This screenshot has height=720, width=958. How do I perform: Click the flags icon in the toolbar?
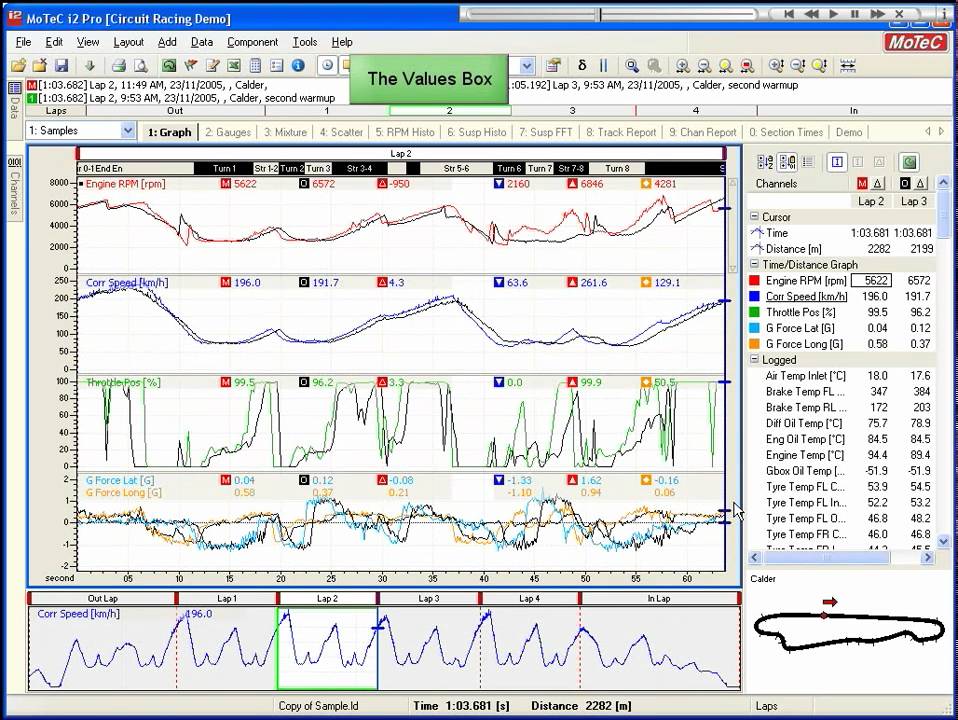click(x=191, y=65)
